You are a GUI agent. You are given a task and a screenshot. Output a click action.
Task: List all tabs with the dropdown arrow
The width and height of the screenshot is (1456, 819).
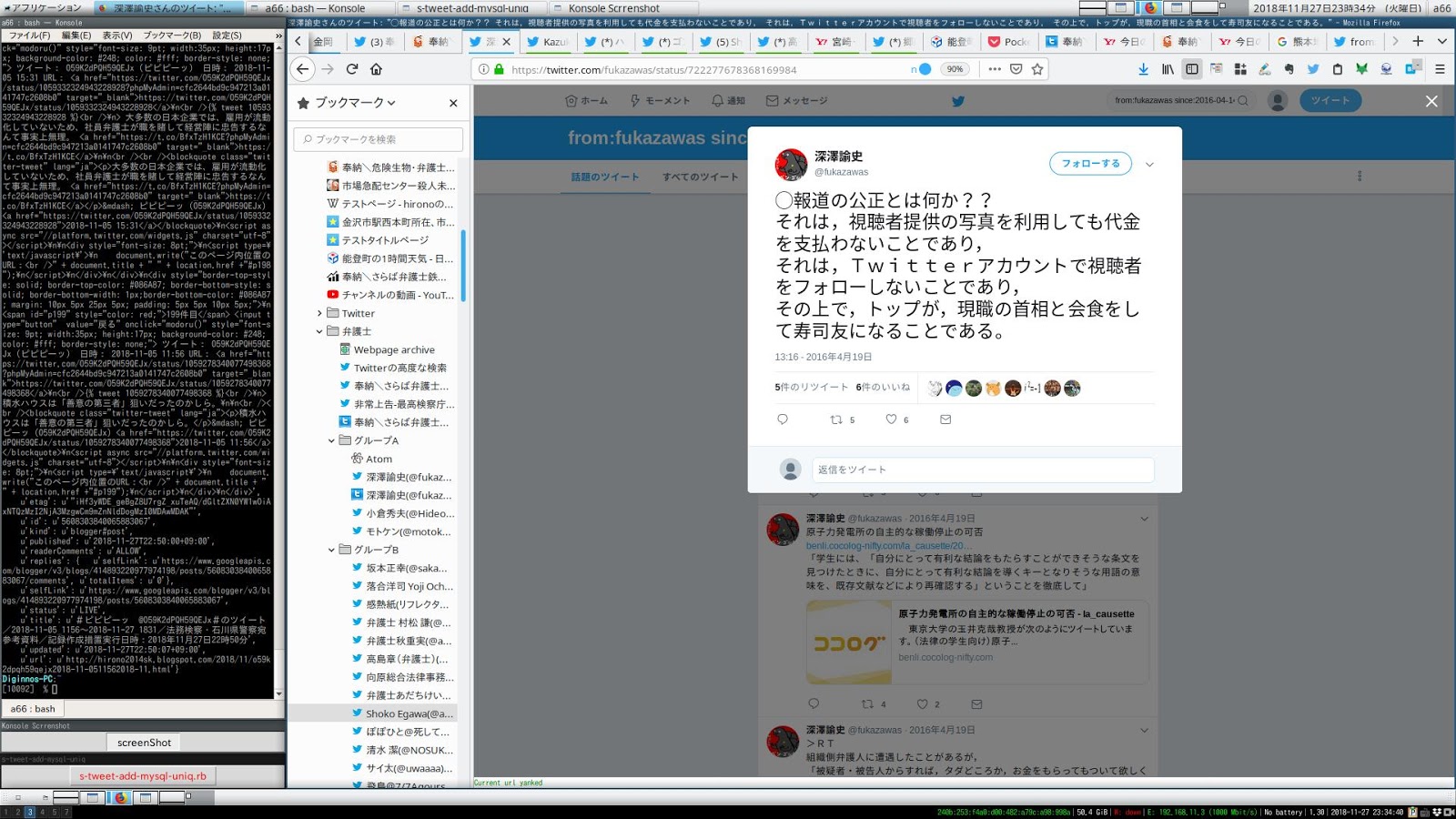(x=1441, y=41)
